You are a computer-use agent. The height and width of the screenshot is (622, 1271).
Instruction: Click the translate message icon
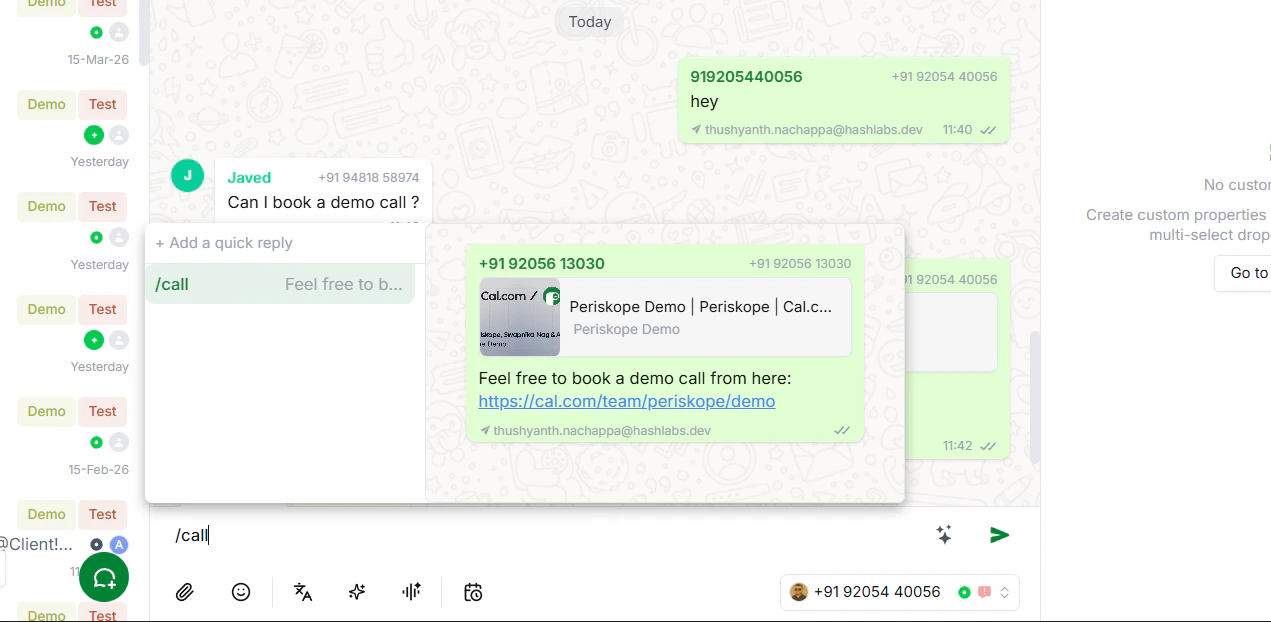pos(303,592)
